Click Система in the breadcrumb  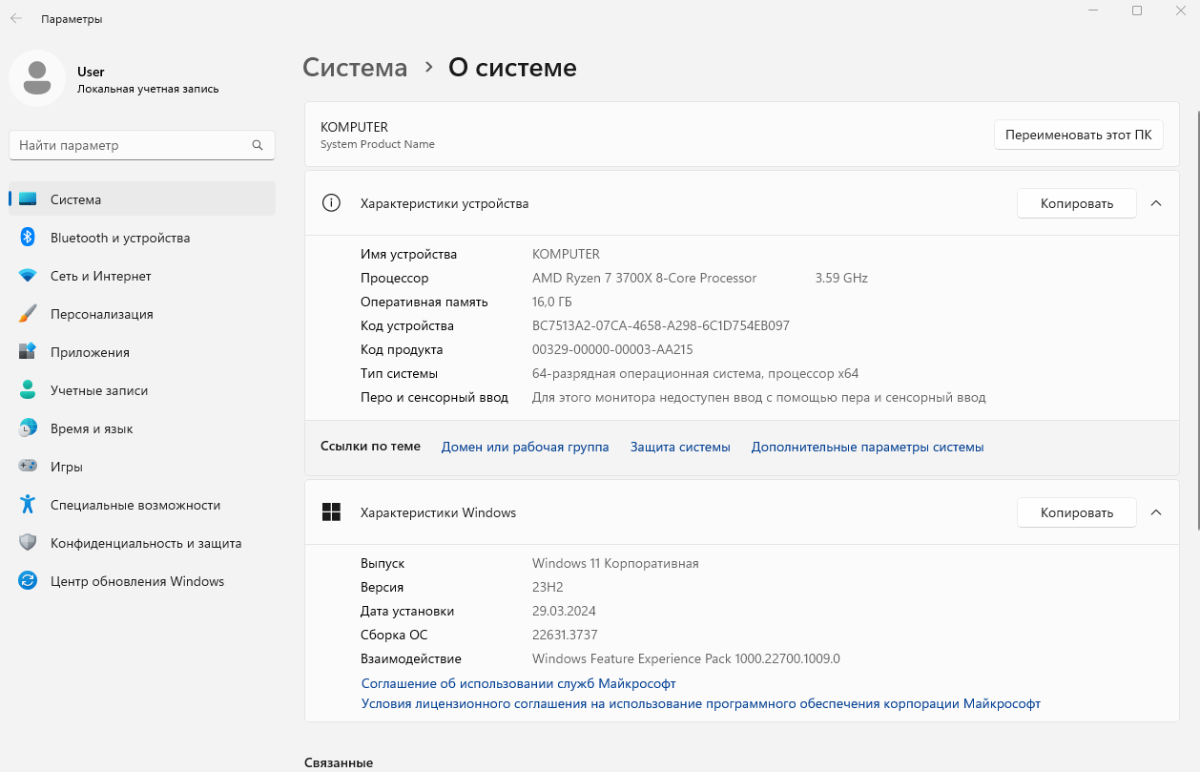point(355,68)
